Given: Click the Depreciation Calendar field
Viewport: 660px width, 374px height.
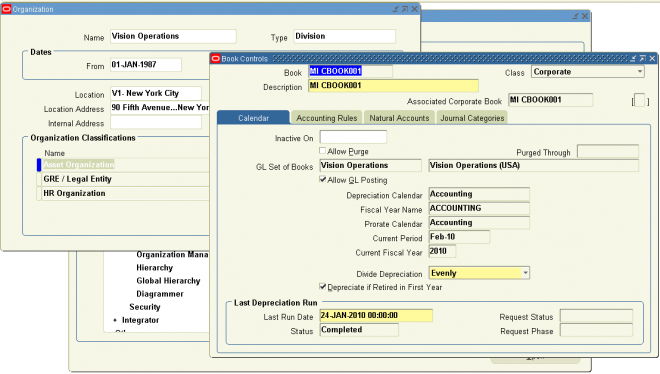Looking at the screenshot, I should click(479, 194).
